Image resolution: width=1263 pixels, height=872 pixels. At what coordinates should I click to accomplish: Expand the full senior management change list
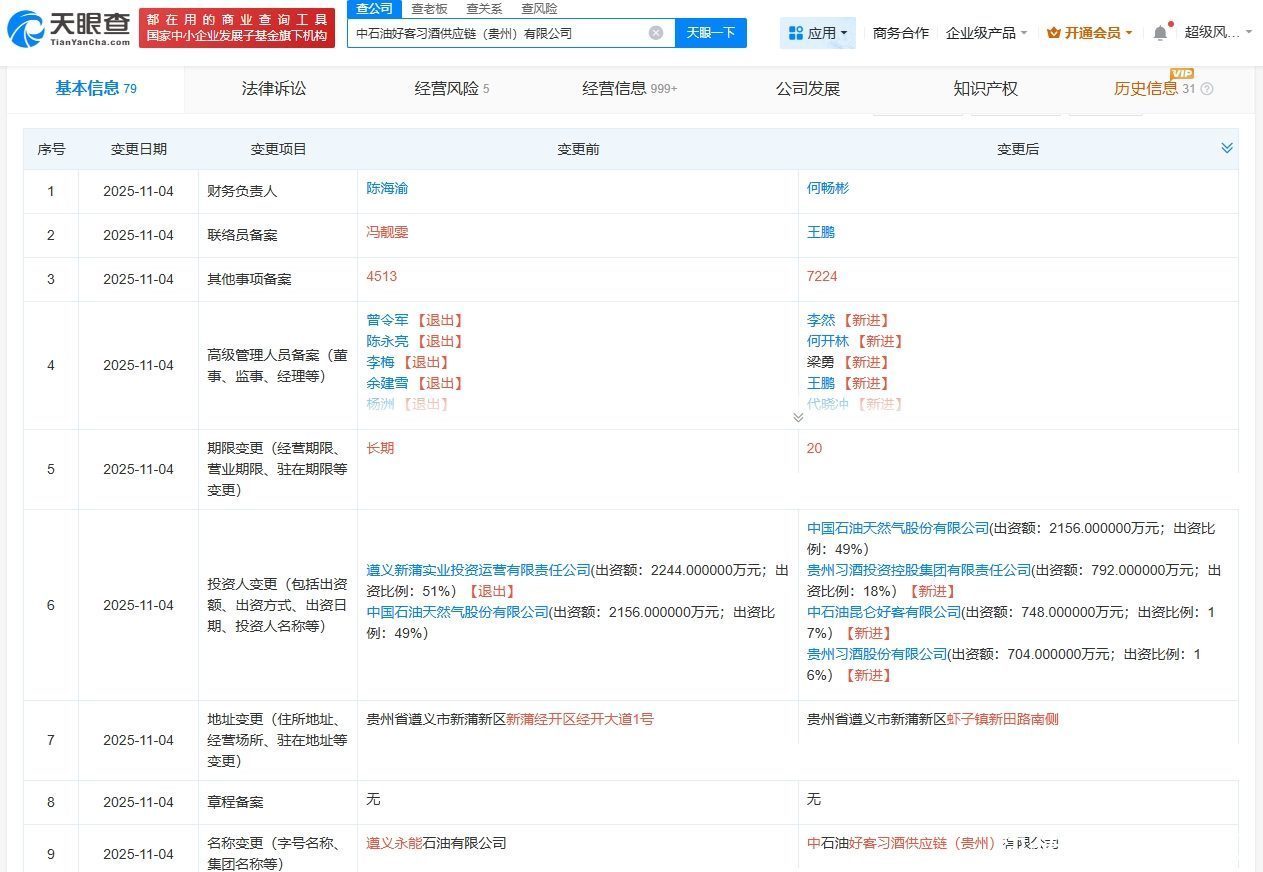(798, 417)
